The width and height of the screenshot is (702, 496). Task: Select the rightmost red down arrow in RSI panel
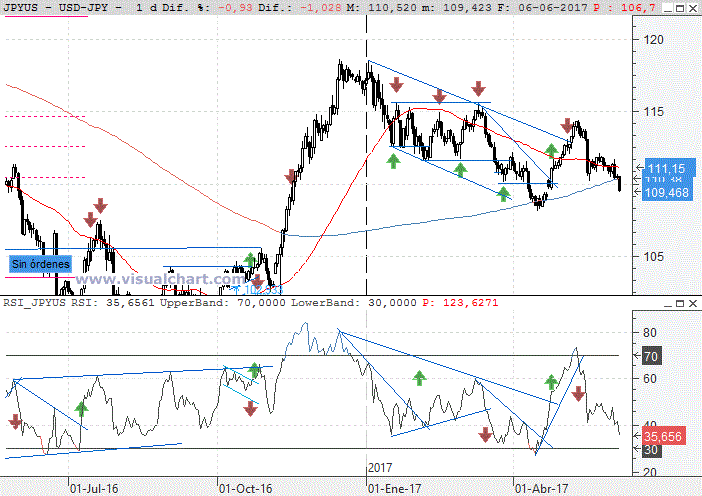pyautogui.click(x=578, y=394)
